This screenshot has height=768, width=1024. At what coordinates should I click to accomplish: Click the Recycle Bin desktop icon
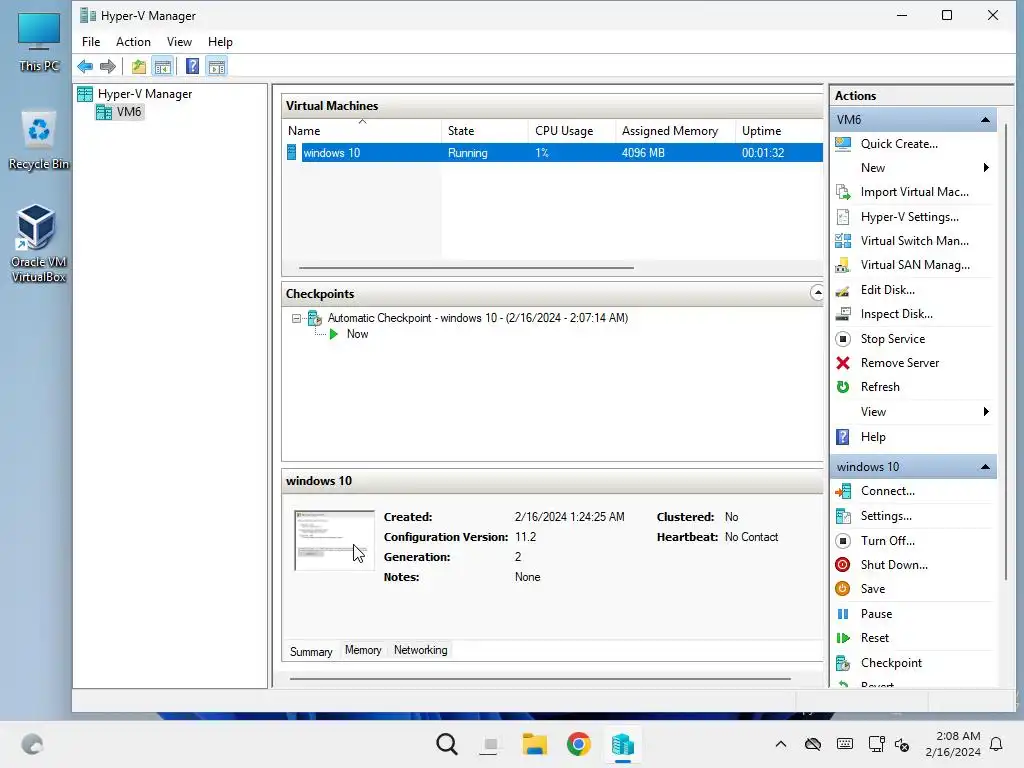[39, 140]
